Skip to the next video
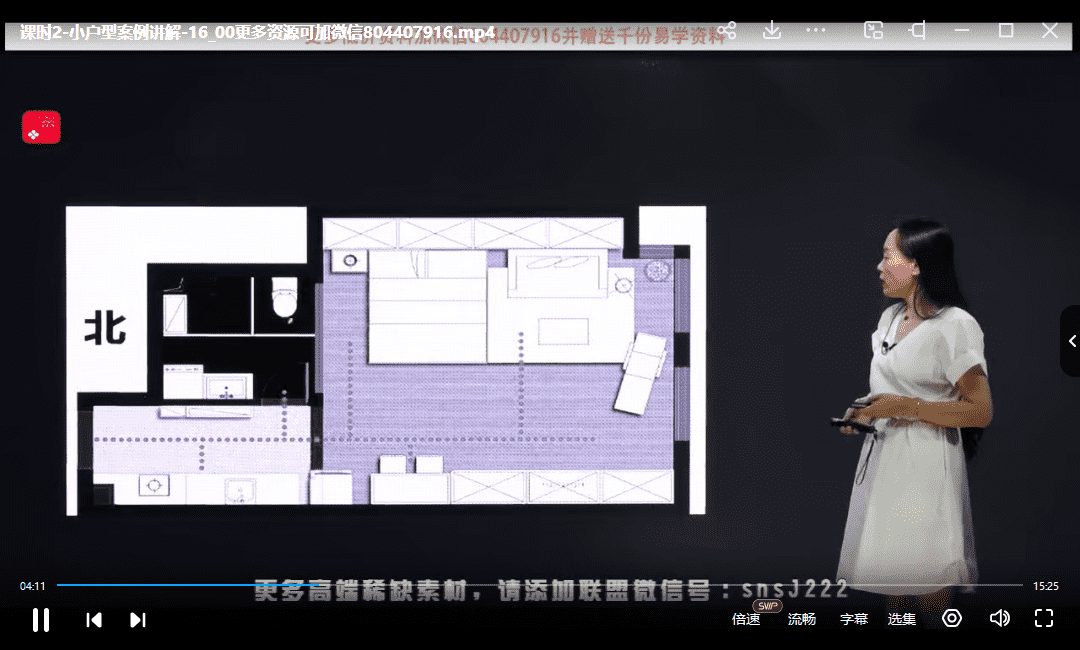 (x=138, y=620)
